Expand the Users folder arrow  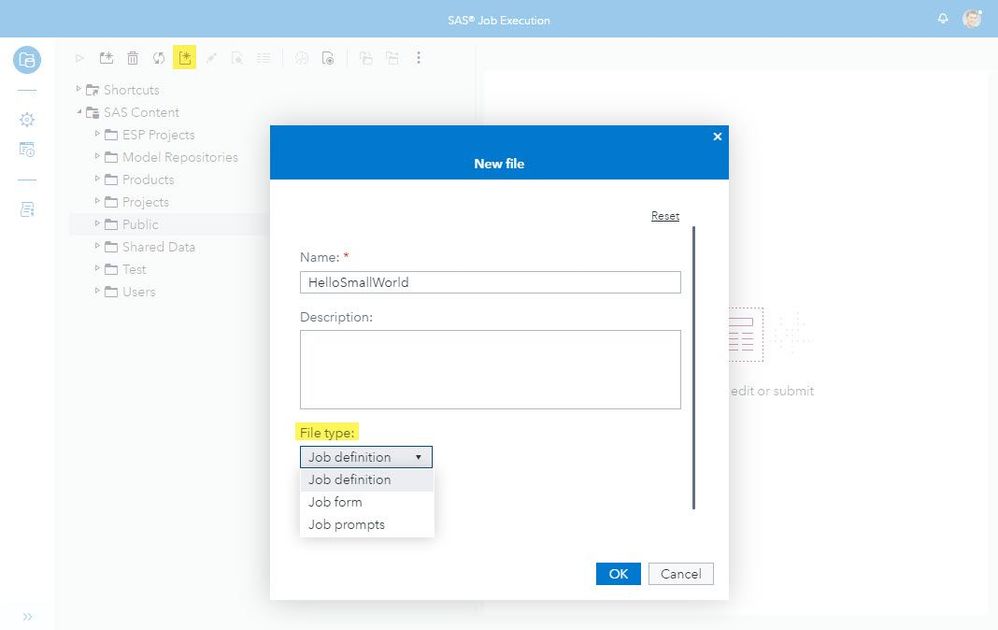[x=97, y=290]
